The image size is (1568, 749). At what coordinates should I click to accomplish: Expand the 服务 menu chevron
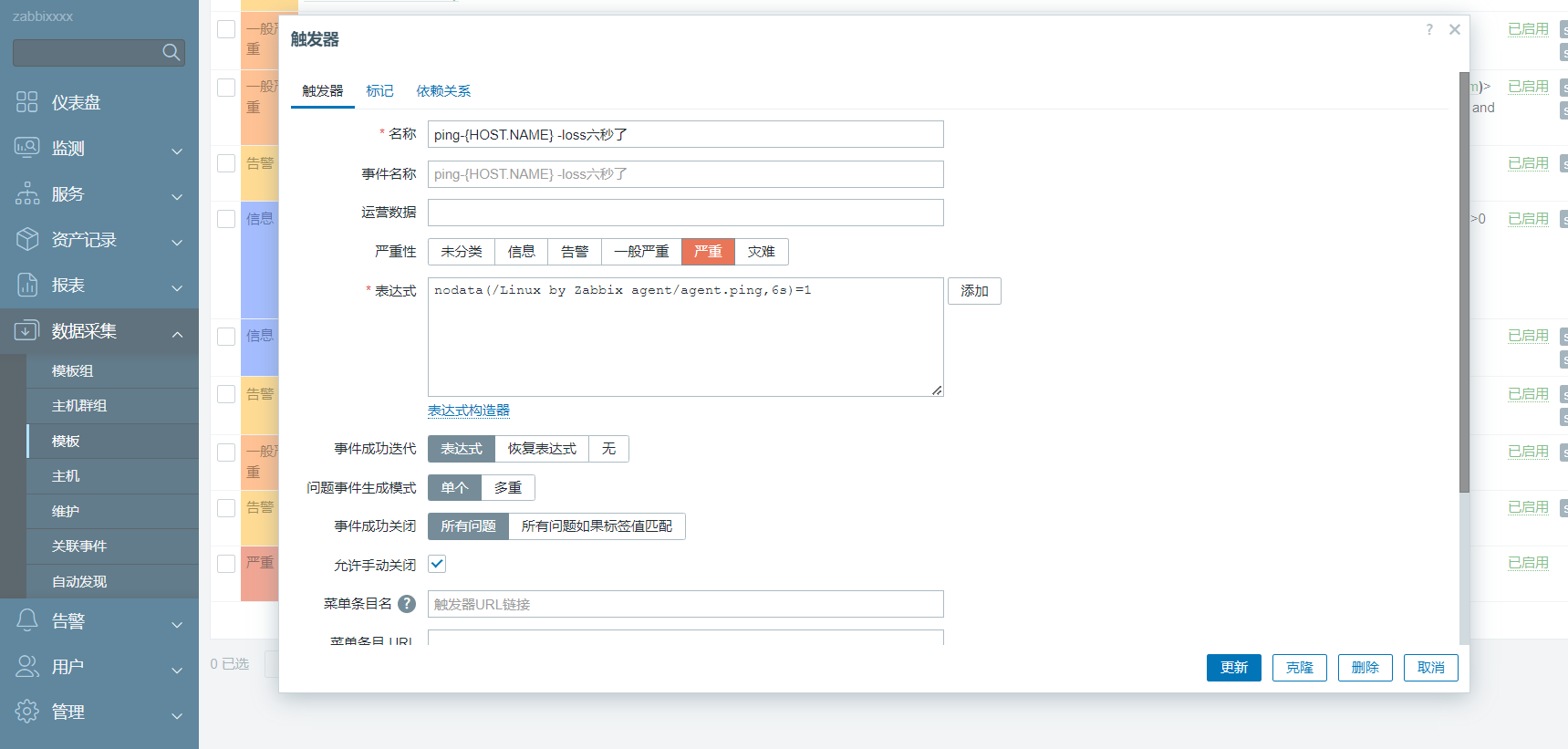(177, 197)
